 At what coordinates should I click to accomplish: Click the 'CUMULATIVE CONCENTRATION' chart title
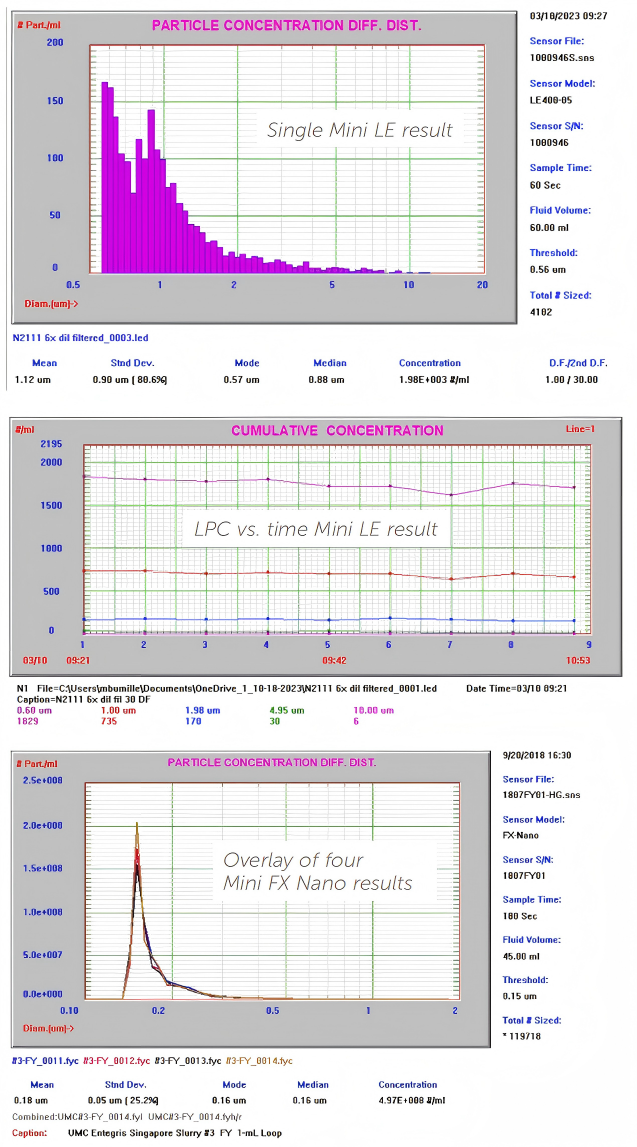pos(337,431)
